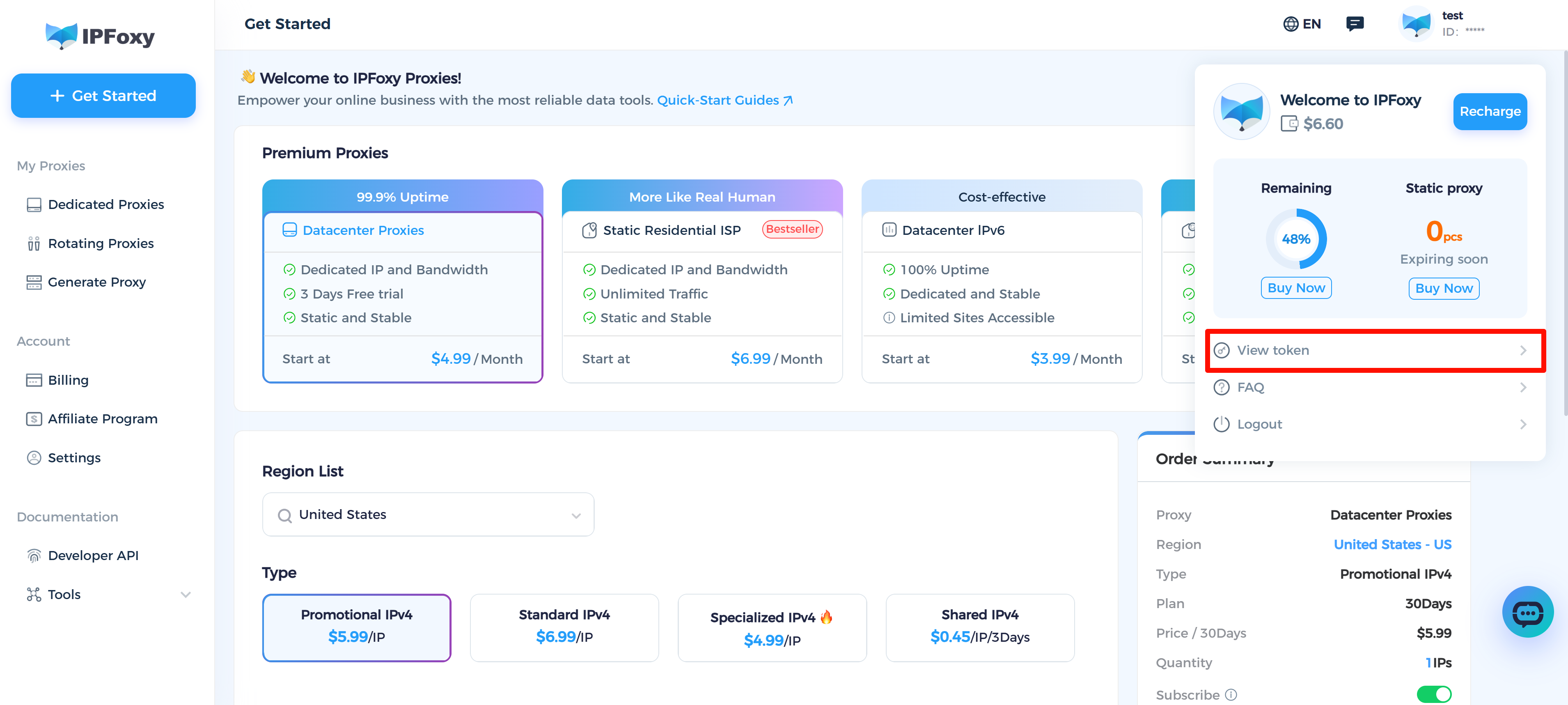The height and width of the screenshot is (705, 1568).
Task: Click the IPFoxy logo
Action: tap(101, 36)
